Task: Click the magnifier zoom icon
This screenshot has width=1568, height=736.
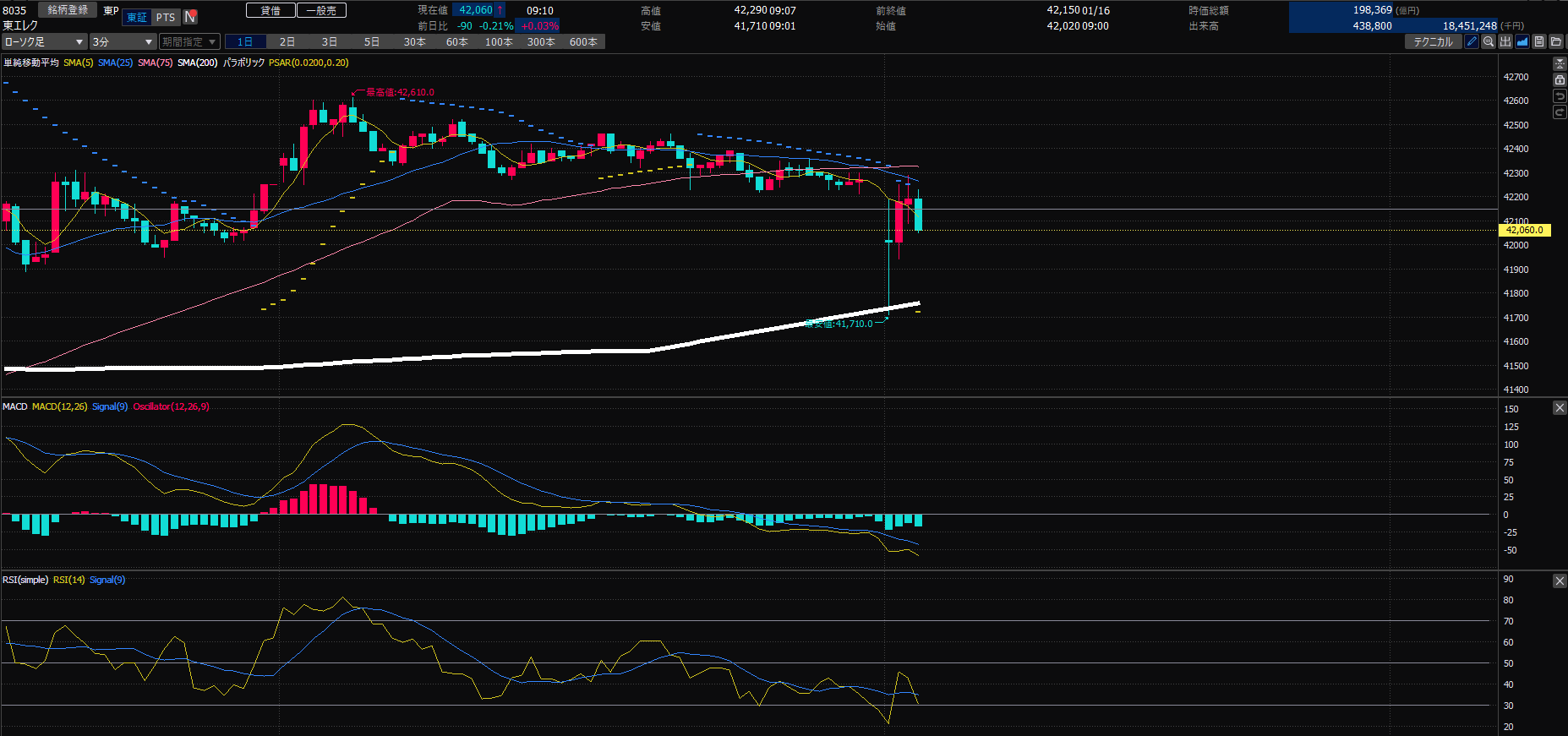Action: pyautogui.click(x=1489, y=41)
